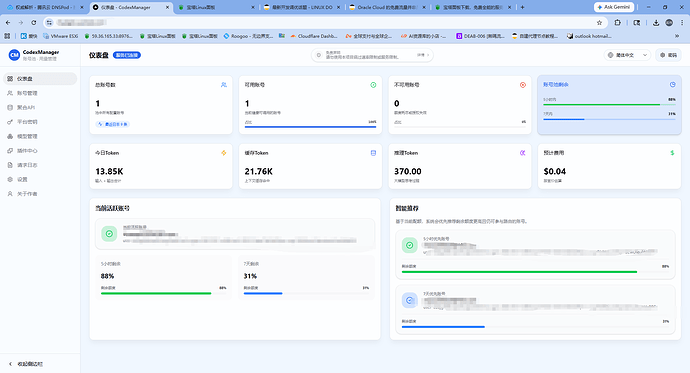Click the 13.85K token value
Viewport: 690px width, 373px height.
pos(109,172)
